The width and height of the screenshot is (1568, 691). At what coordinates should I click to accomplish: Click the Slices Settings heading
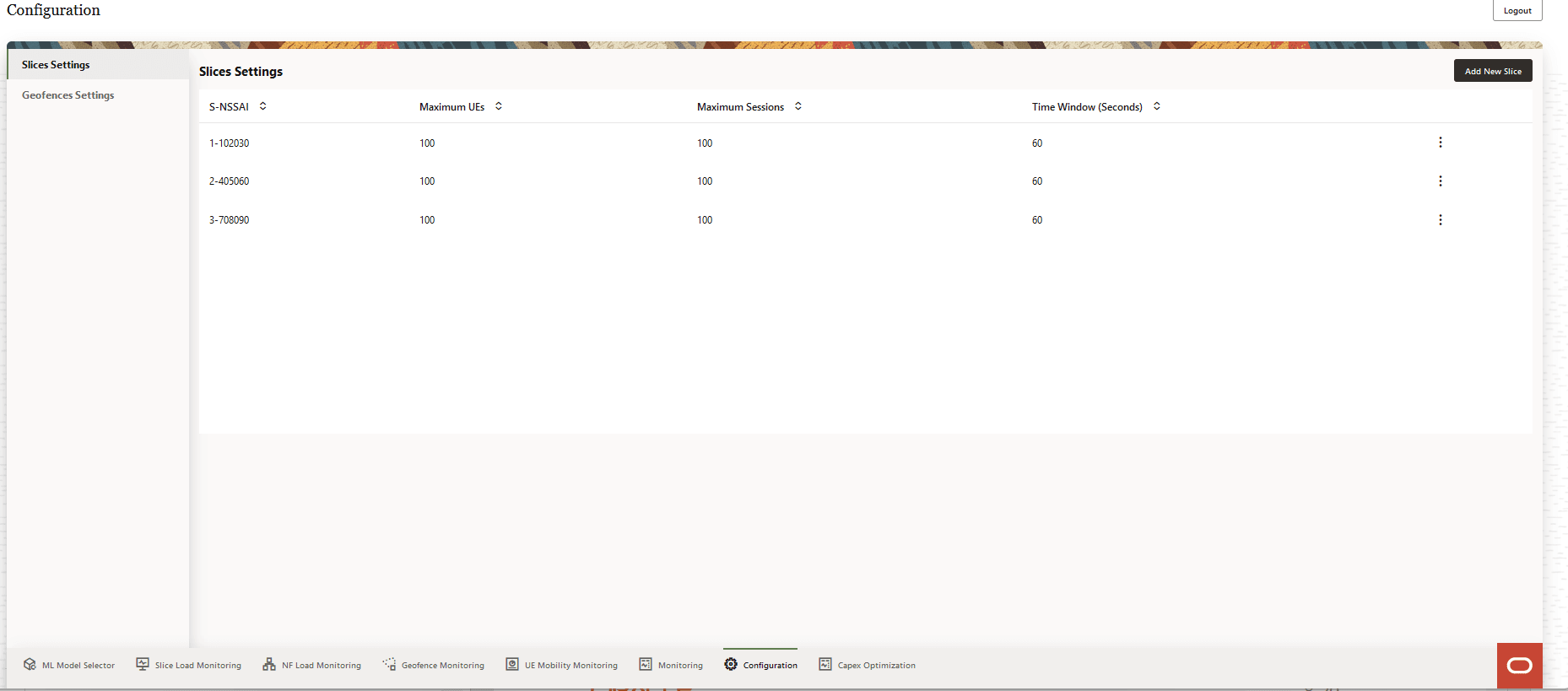241,72
